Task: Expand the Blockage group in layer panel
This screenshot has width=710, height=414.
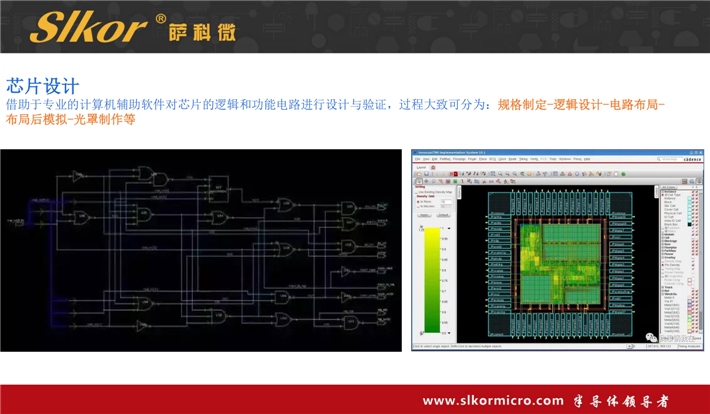Action: pyautogui.click(x=663, y=240)
